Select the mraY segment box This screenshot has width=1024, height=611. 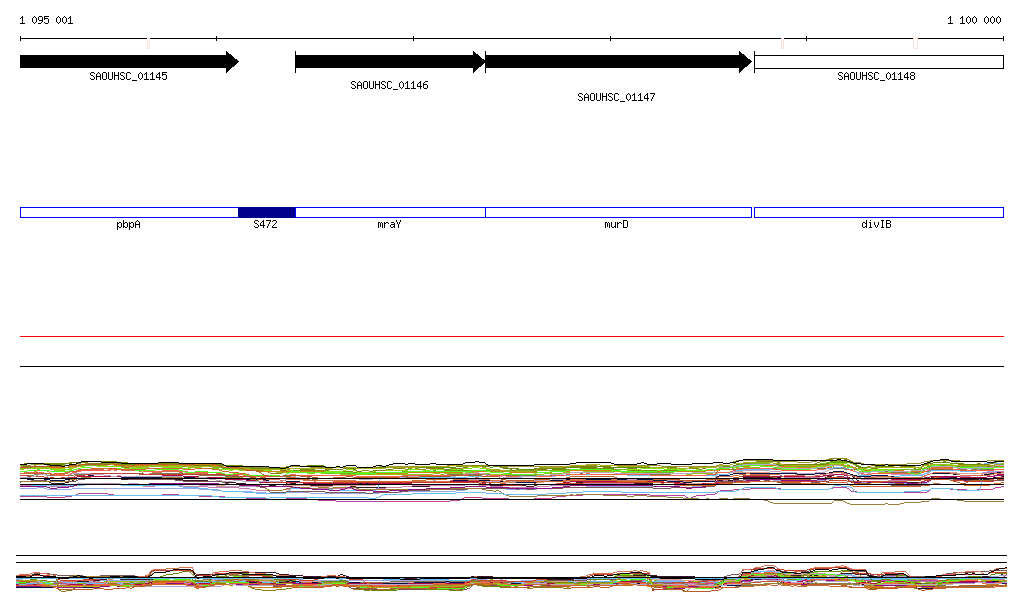(x=391, y=212)
